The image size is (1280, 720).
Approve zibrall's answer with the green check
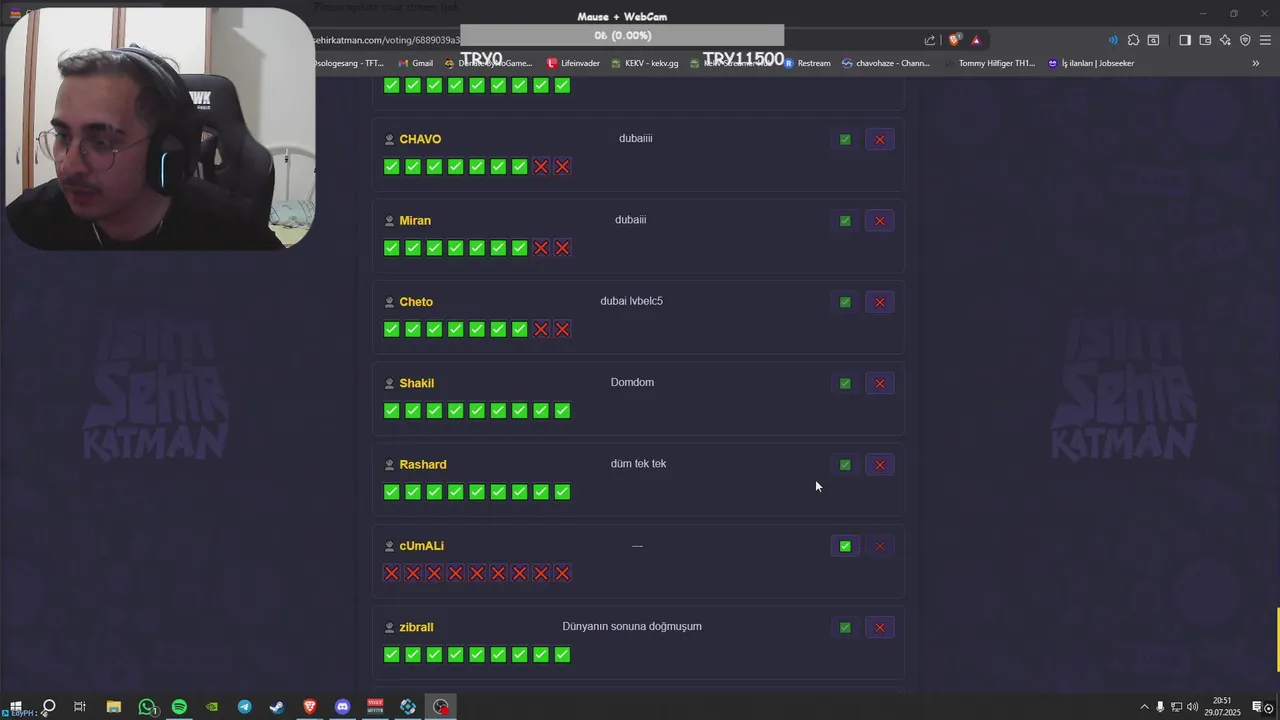[x=845, y=627]
